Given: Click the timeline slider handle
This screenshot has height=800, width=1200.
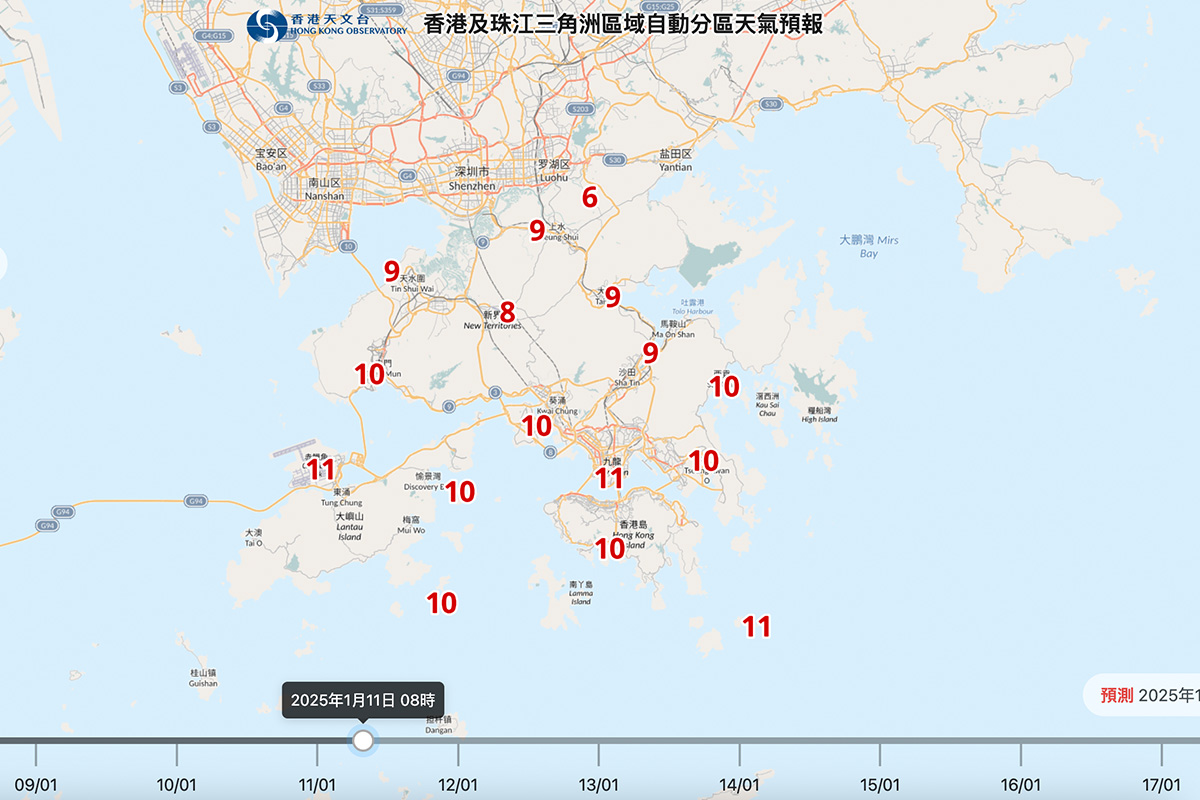Looking at the screenshot, I should point(363,740).
